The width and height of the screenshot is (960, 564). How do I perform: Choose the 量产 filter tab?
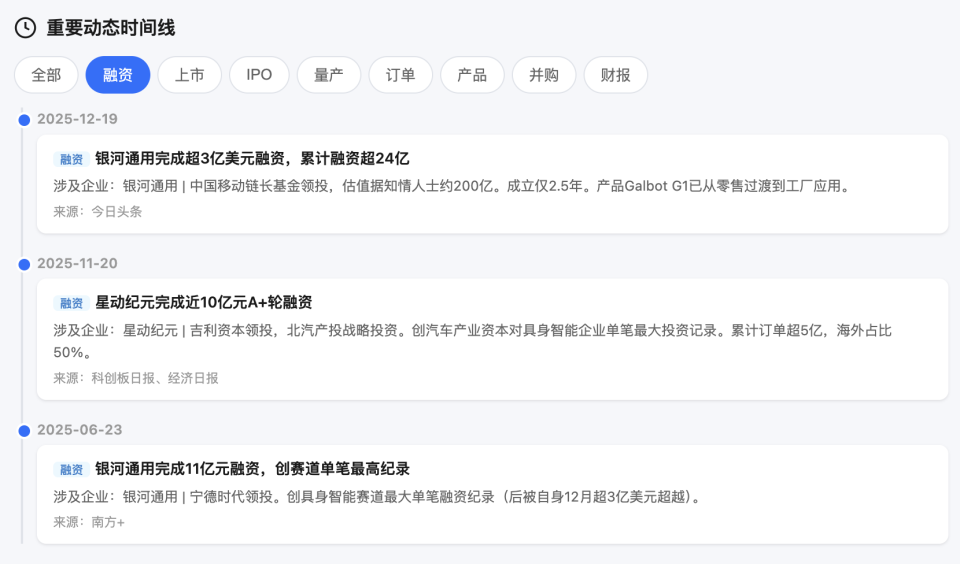329,75
